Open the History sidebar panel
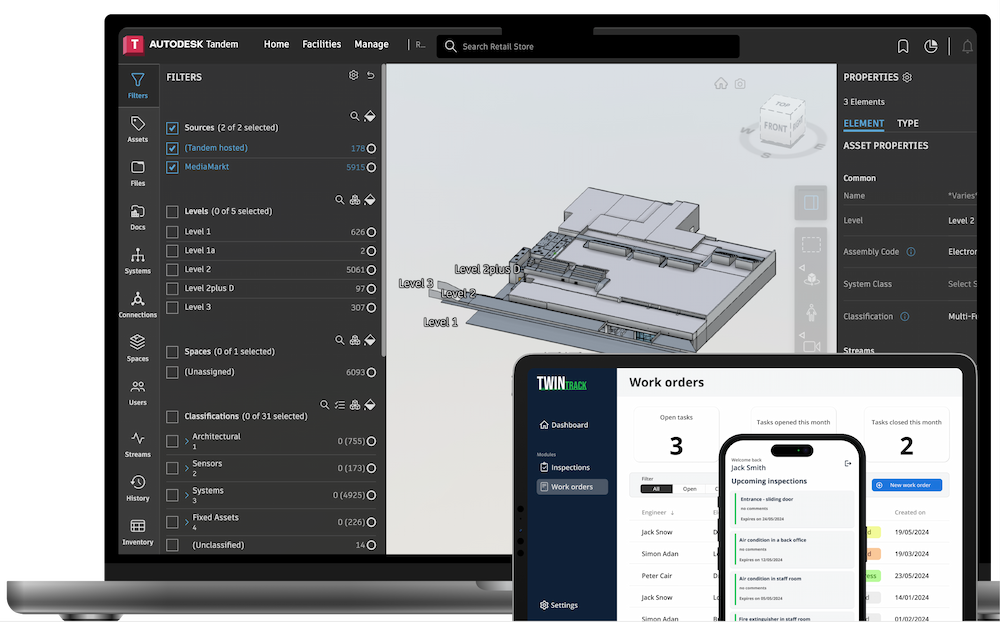The height and width of the screenshot is (622, 1000). 138,488
